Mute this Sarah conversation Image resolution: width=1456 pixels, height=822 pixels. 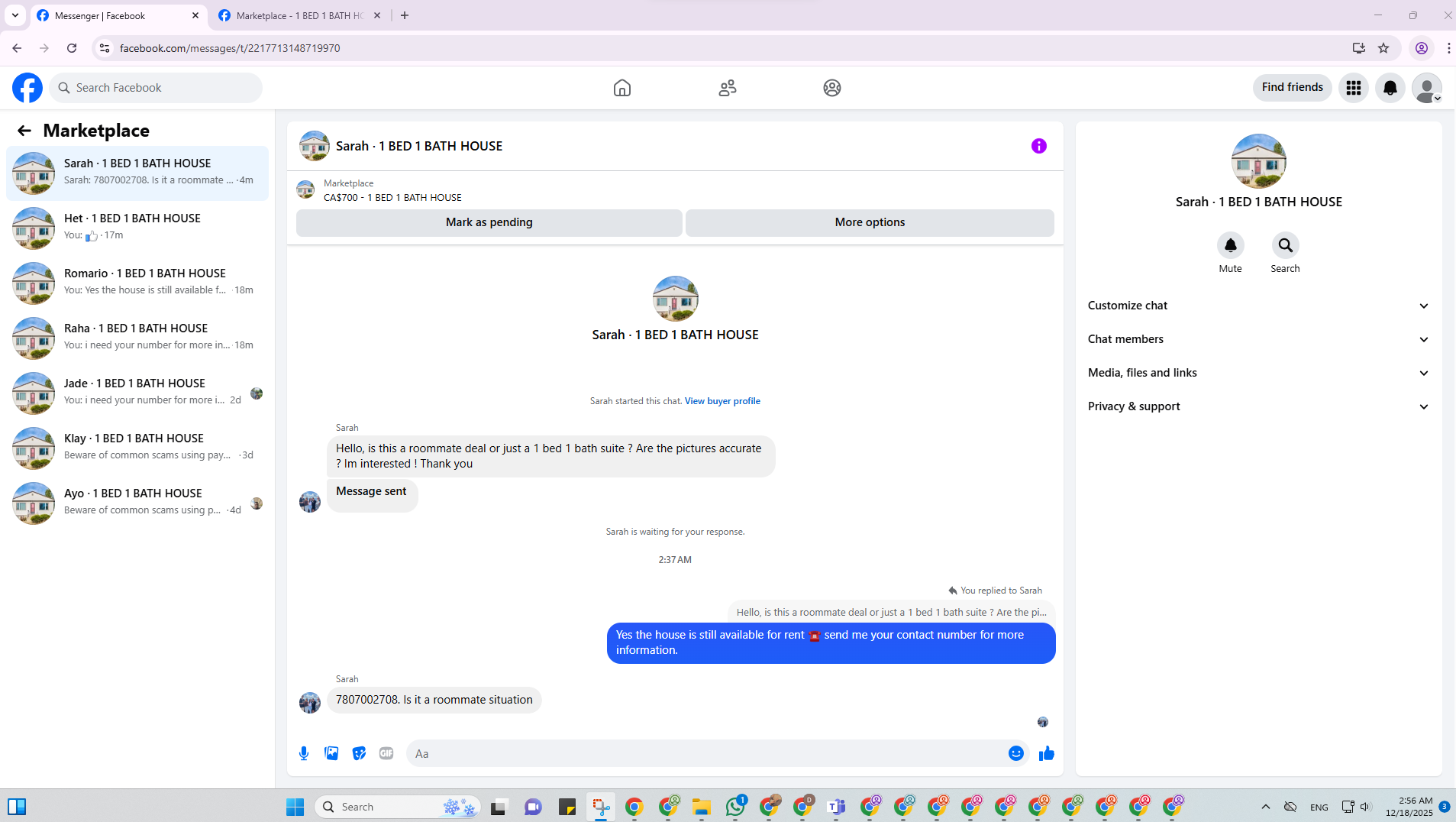click(x=1230, y=245)
